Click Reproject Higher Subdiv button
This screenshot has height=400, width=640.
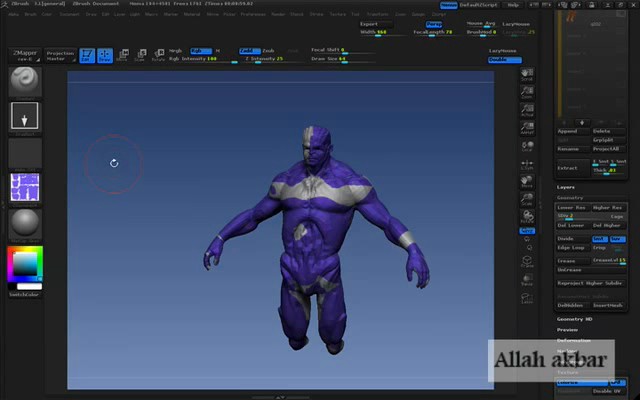click(x=591, y=283)
